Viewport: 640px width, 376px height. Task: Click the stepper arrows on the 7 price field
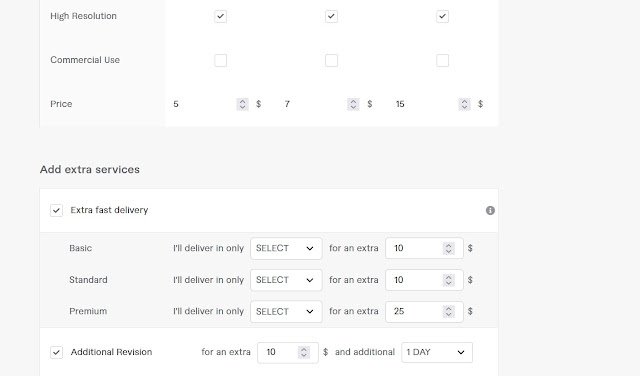click(353, 104)
